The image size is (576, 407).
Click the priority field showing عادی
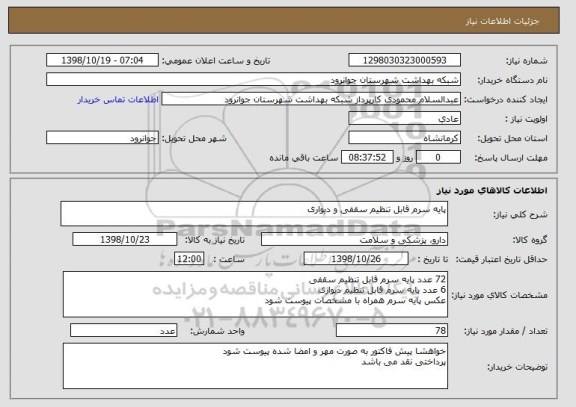[x=404, y=119]
